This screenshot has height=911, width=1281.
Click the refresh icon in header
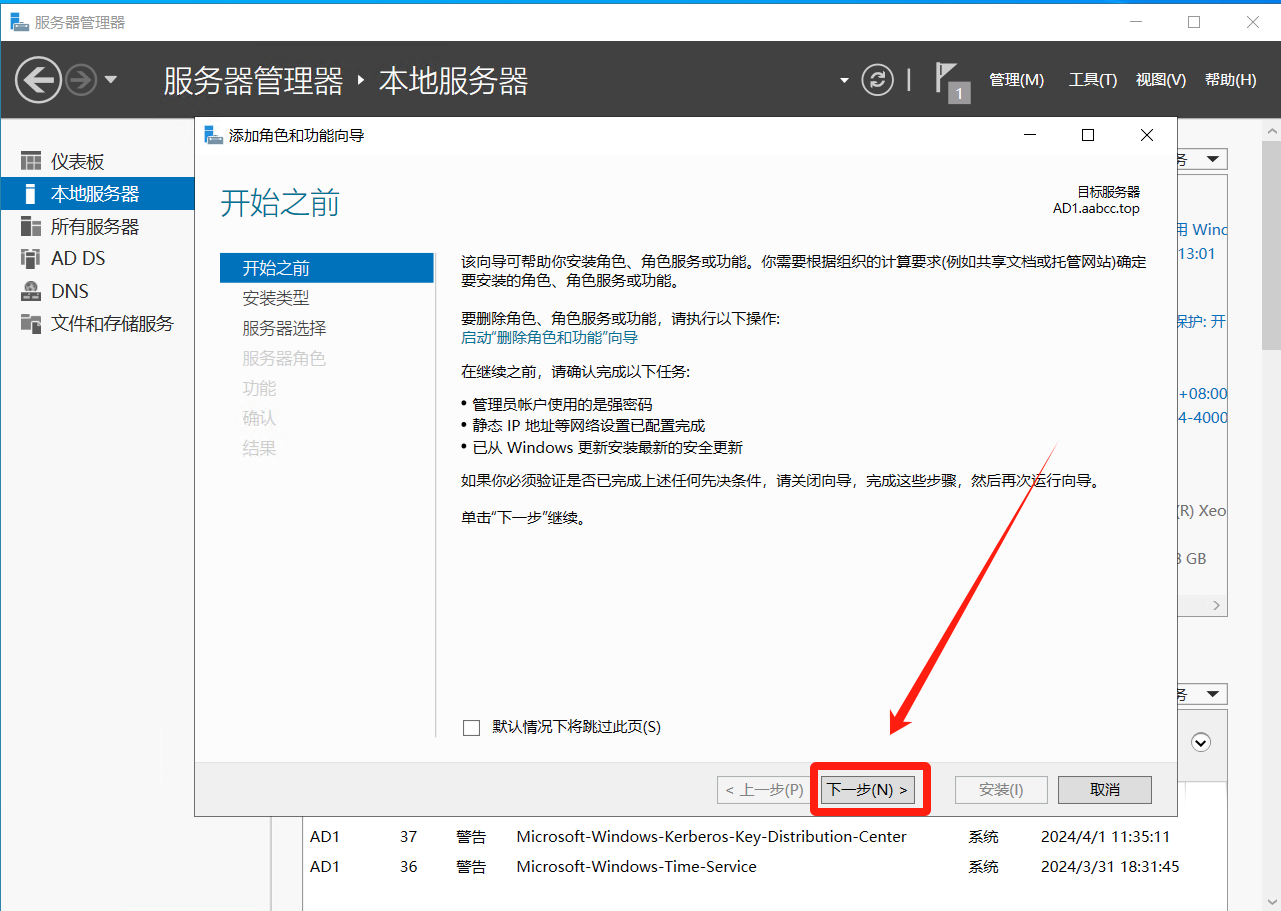click(877, 80)
